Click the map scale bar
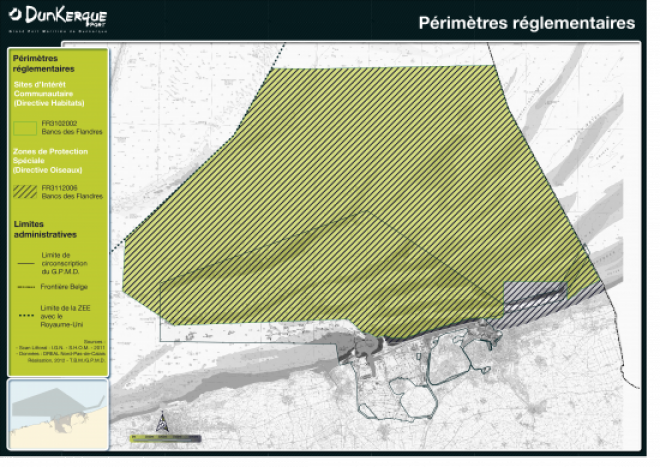Viewport: 660px width, 467px height. (165, 438)
